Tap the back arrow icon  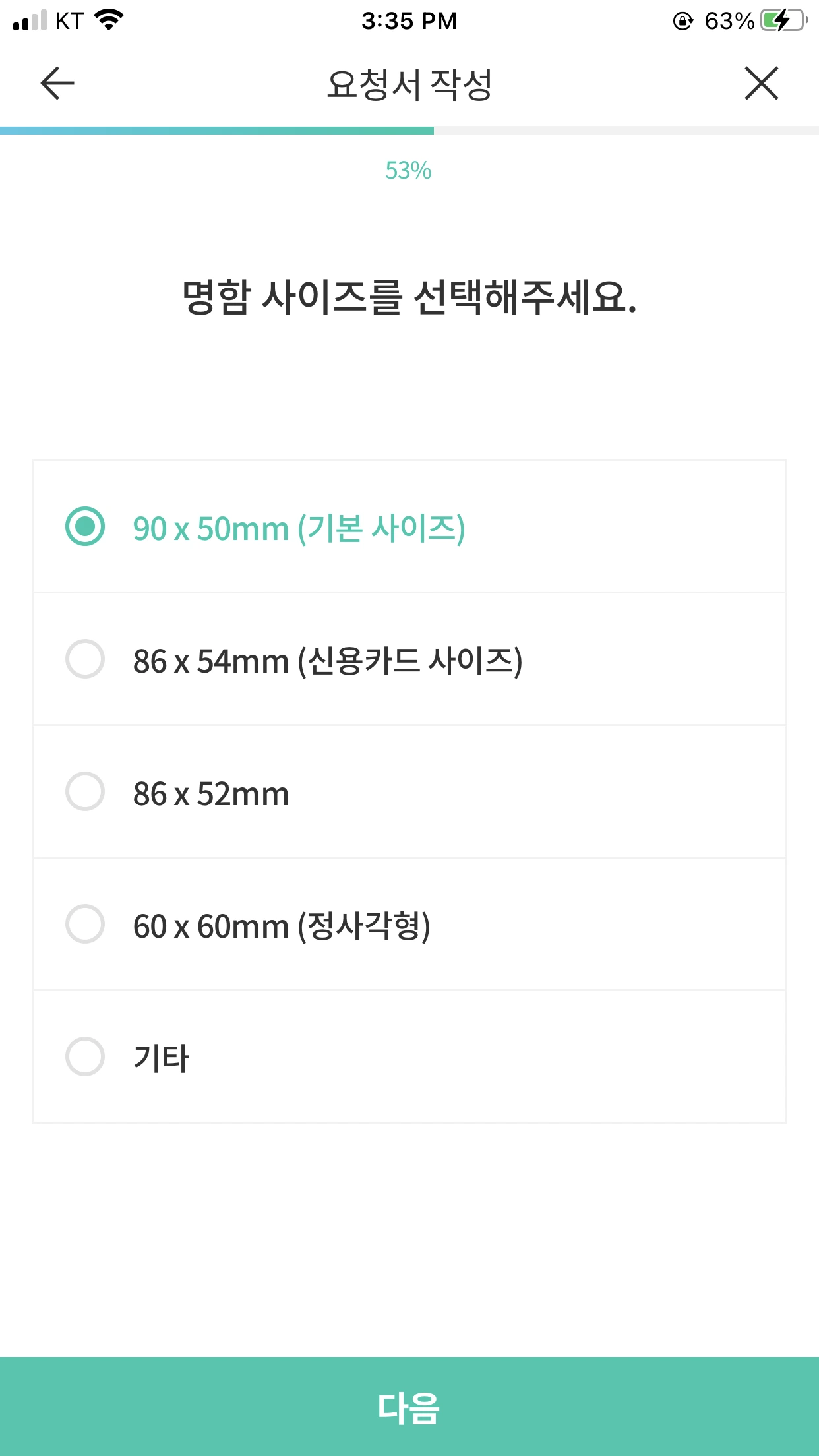pyautogui.click(x=57, y=83)
